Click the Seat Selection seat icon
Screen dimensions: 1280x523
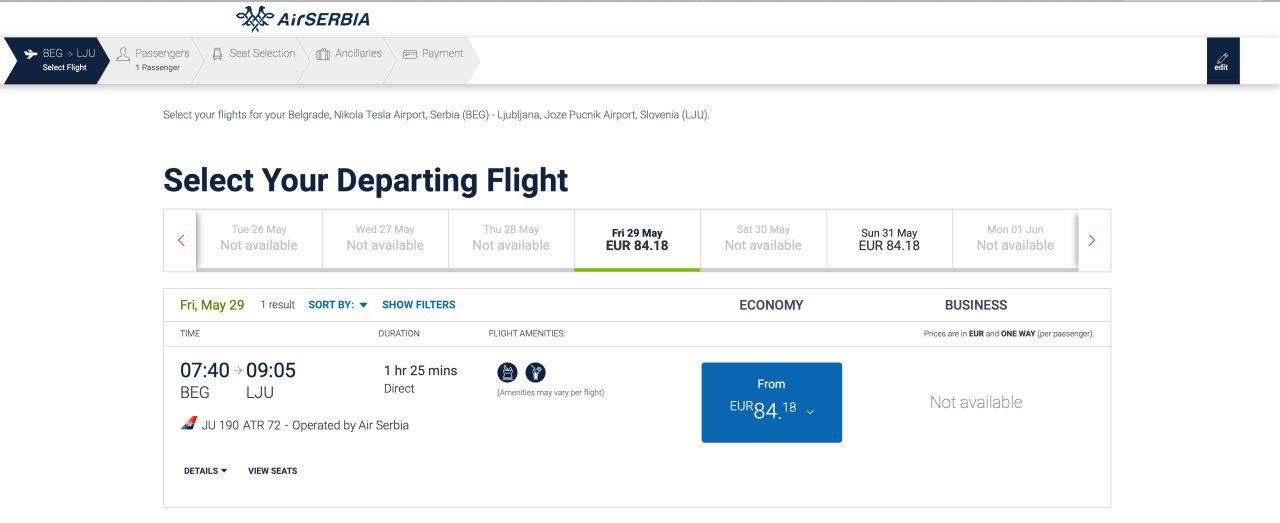tap(217, 54)
